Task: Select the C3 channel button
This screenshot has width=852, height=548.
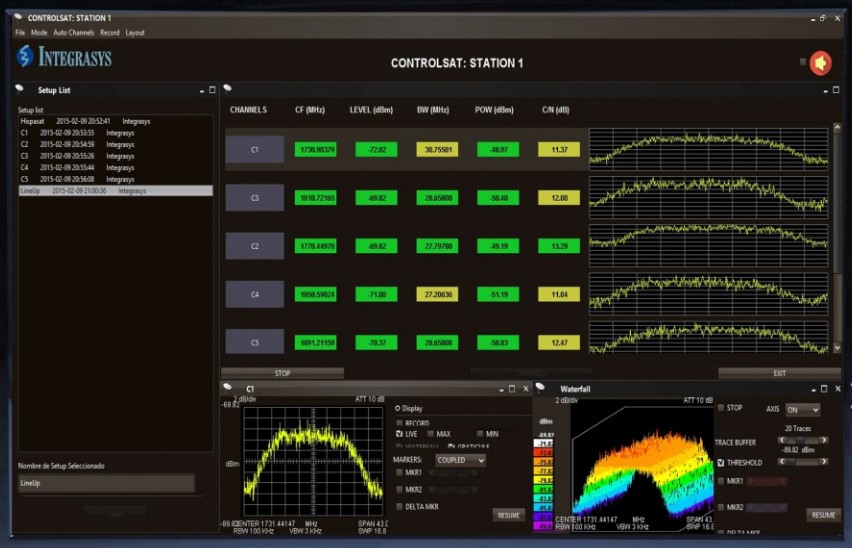Action: coord(255,198)
